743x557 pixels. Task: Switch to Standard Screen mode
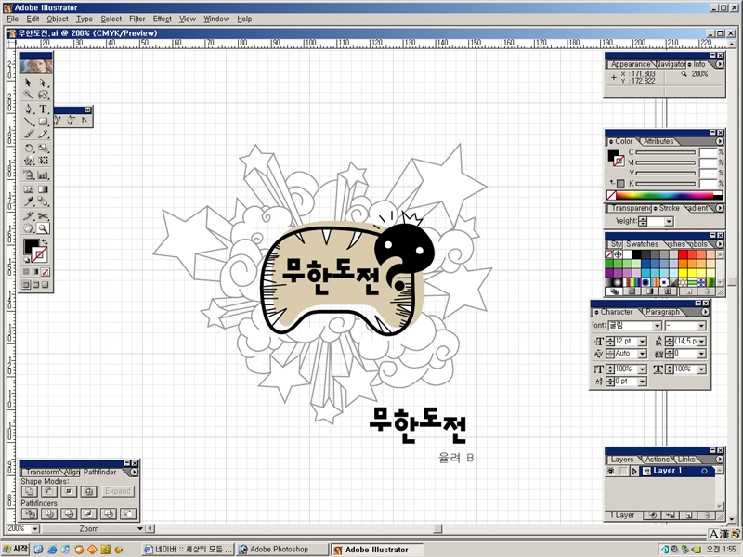[26, 285]
